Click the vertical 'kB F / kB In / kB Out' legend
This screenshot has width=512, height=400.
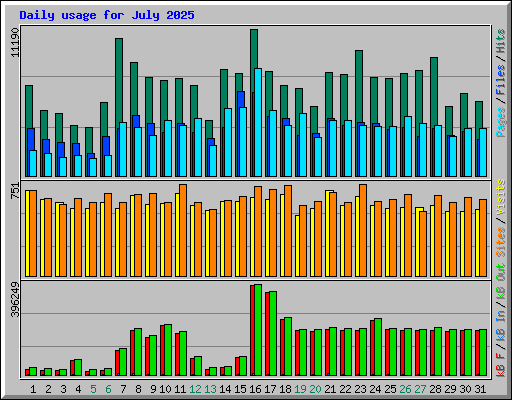[x=500, y=320]
